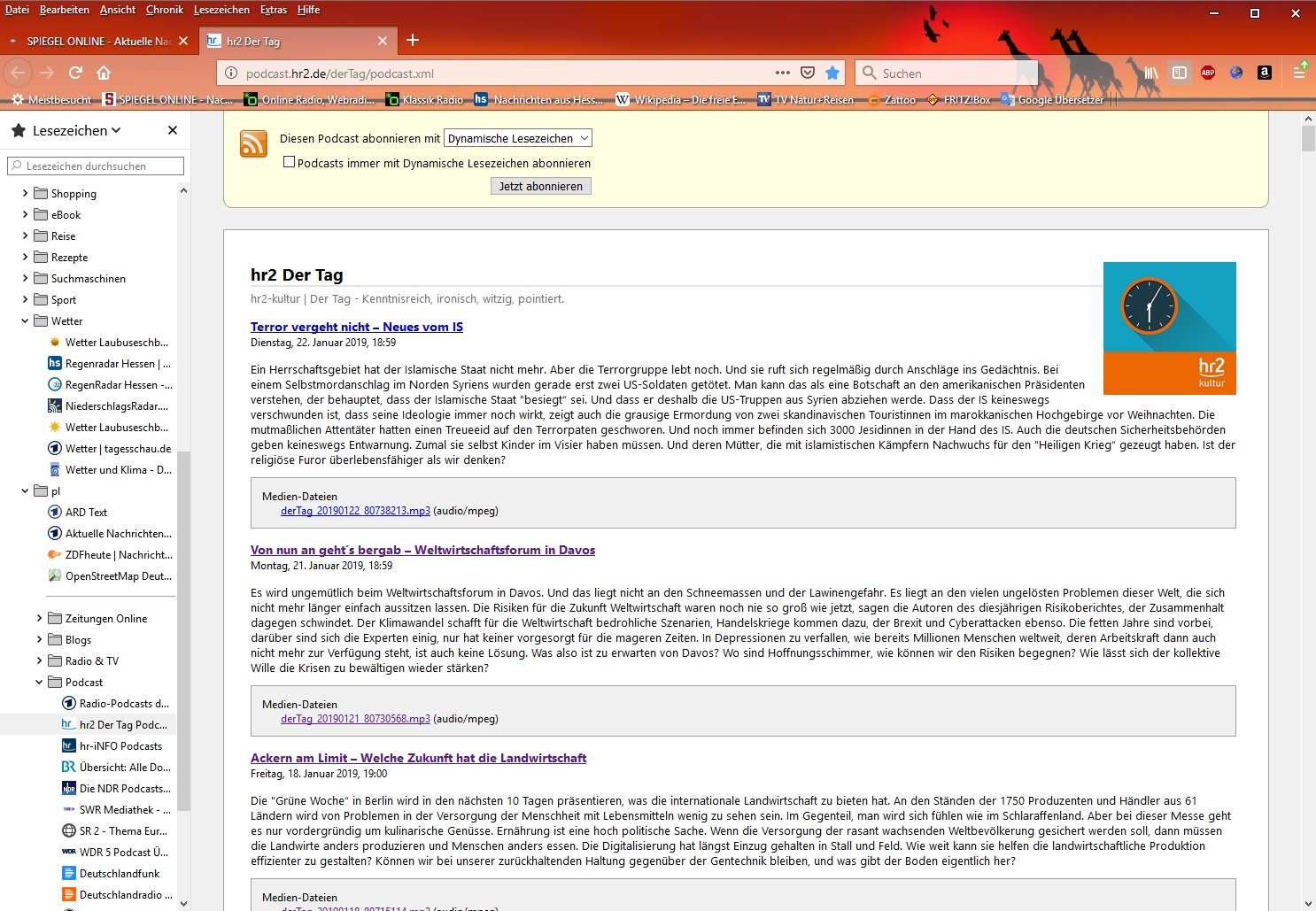Open the article Terror vergeht nicht – Neues vom IS
Image resolution: width=1316 pixels, height=911 pixels.
(x=357, y=327)
